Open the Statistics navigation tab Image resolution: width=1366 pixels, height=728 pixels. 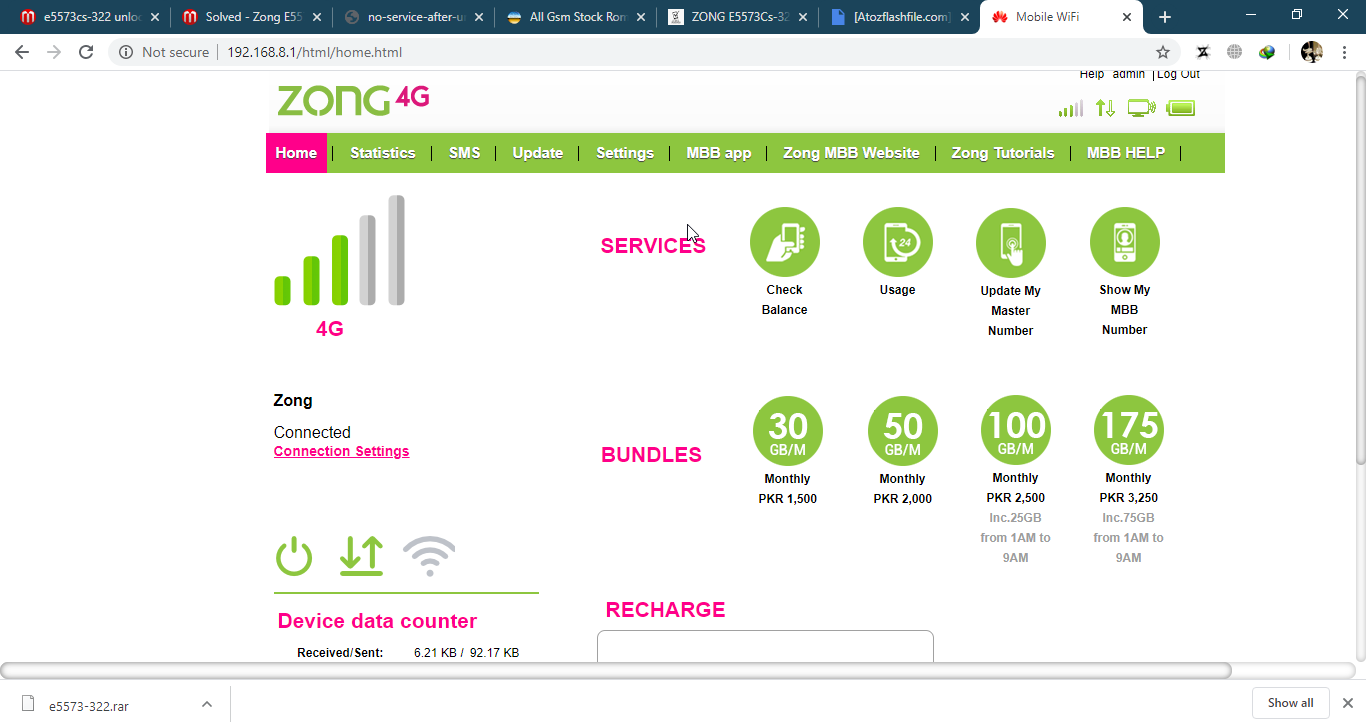pos(383,153)
